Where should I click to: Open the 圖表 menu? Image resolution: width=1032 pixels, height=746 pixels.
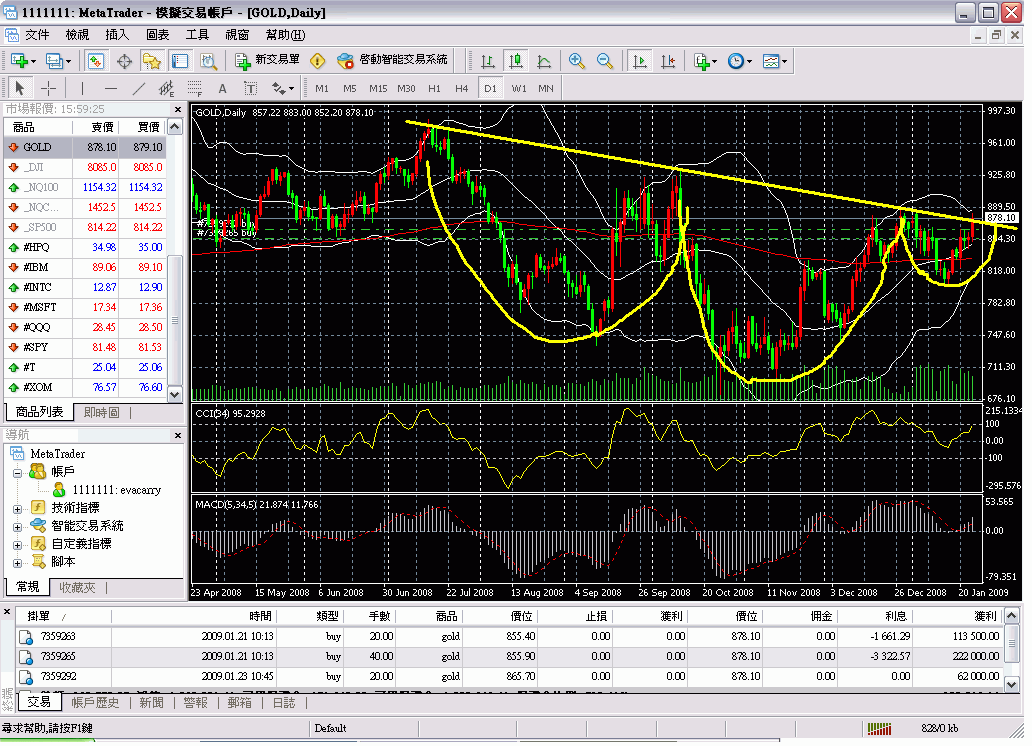click(x=157, y=35)
